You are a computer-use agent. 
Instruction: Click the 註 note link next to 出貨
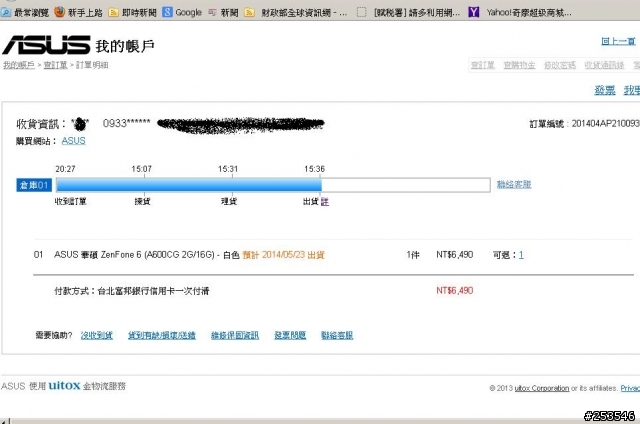click(324, 202)
